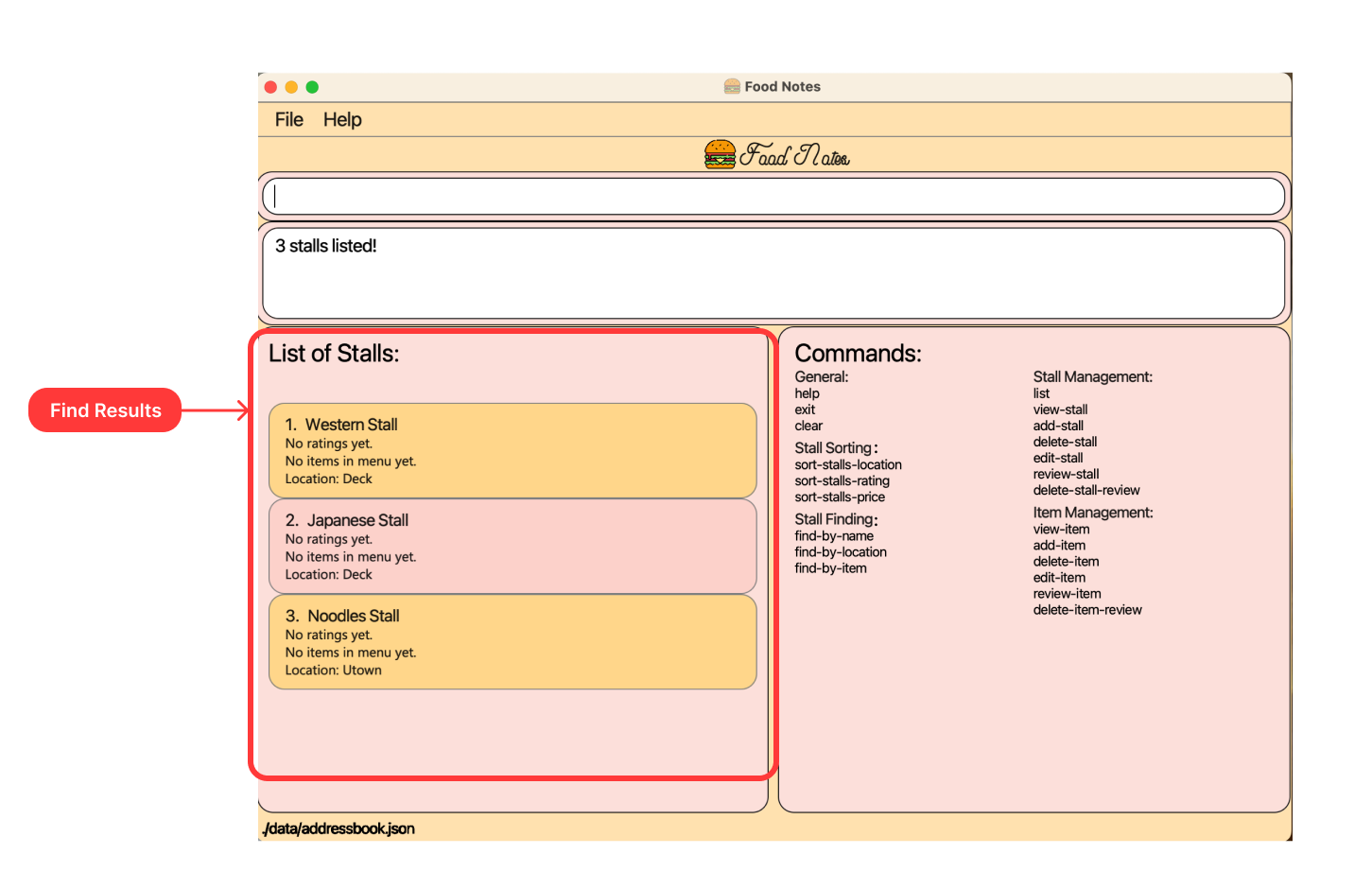Viewport: 1372px width, 889px height.
Task: Click 'Location: Deck' in Western Stall card
Action: [329, 479]
